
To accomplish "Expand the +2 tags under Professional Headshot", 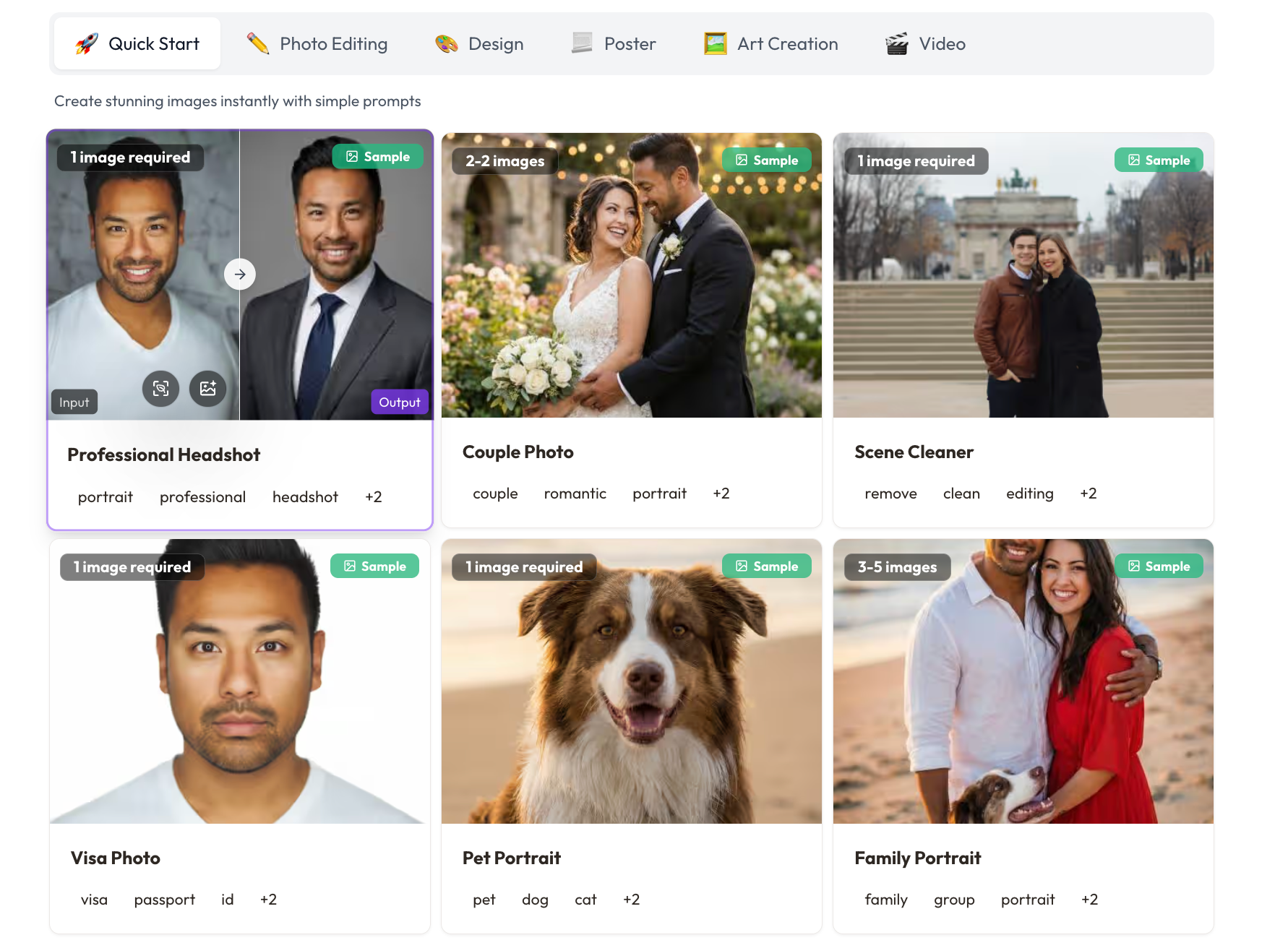I will point(374,496).
